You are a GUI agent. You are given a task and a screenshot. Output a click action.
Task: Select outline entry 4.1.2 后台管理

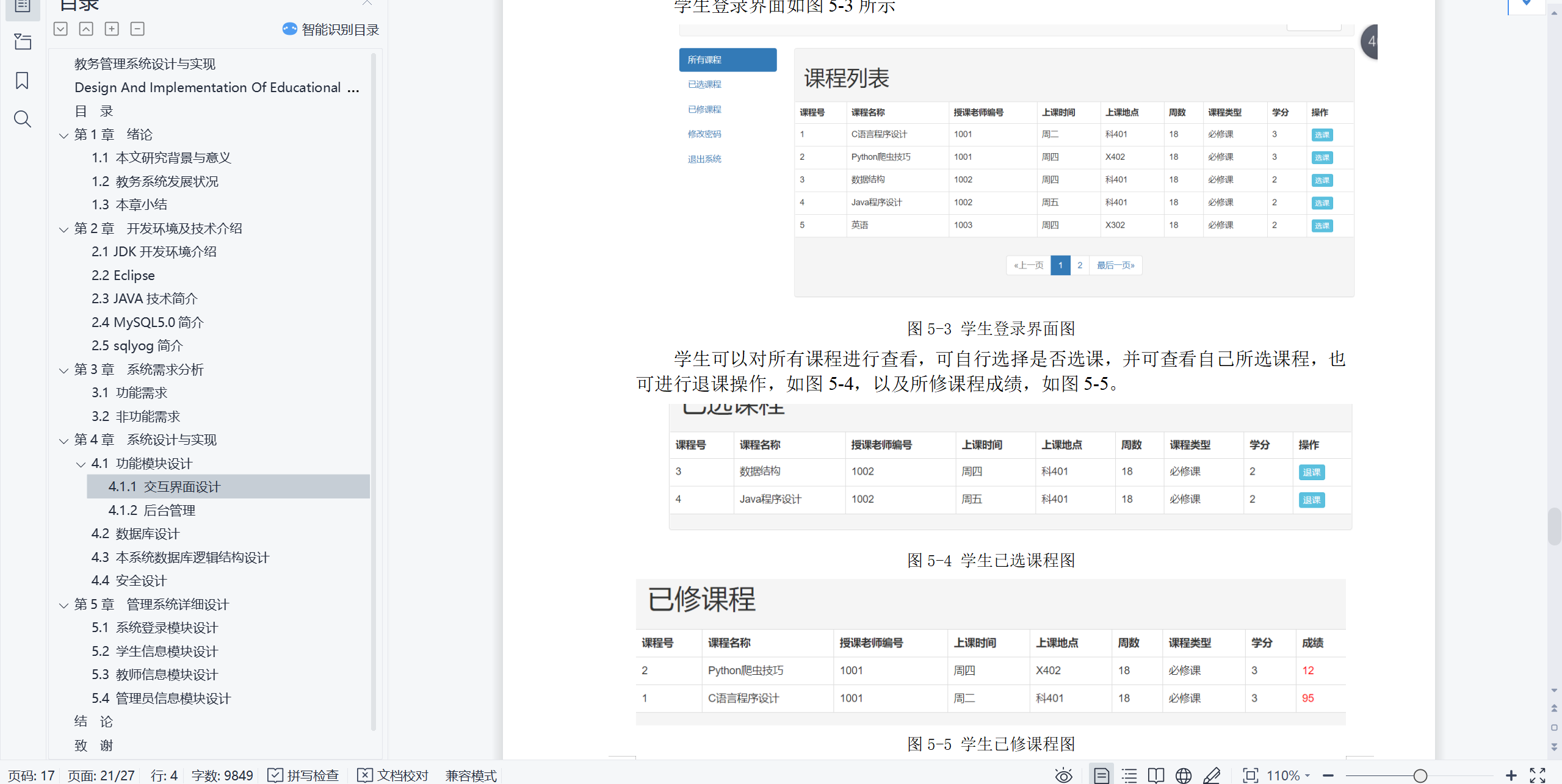pyautogui.click(x=151, y=510)
